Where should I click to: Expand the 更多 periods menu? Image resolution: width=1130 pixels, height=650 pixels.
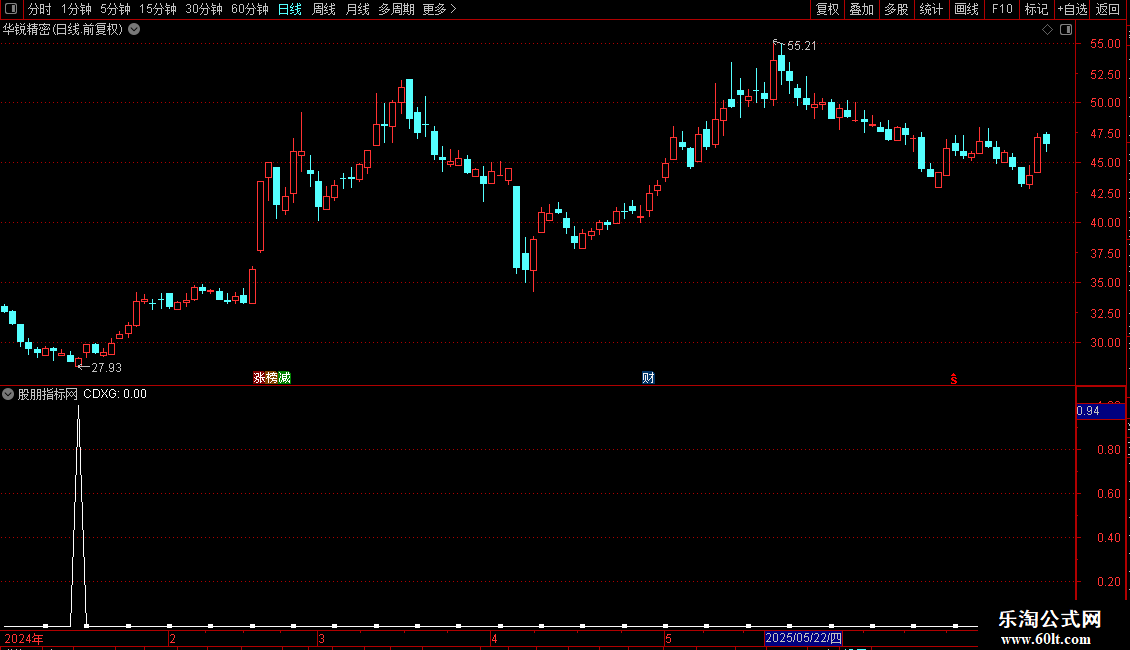click(440, 9)
